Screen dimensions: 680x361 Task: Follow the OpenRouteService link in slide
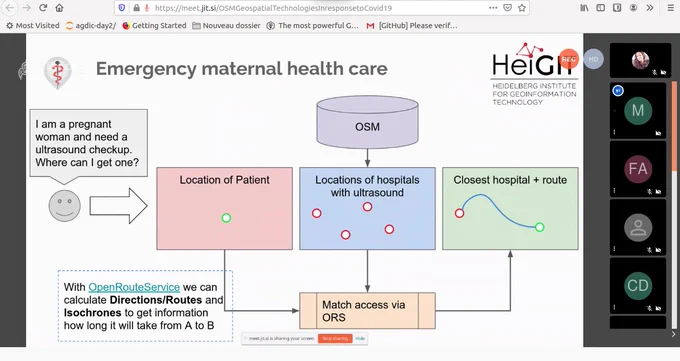[134, 287]
